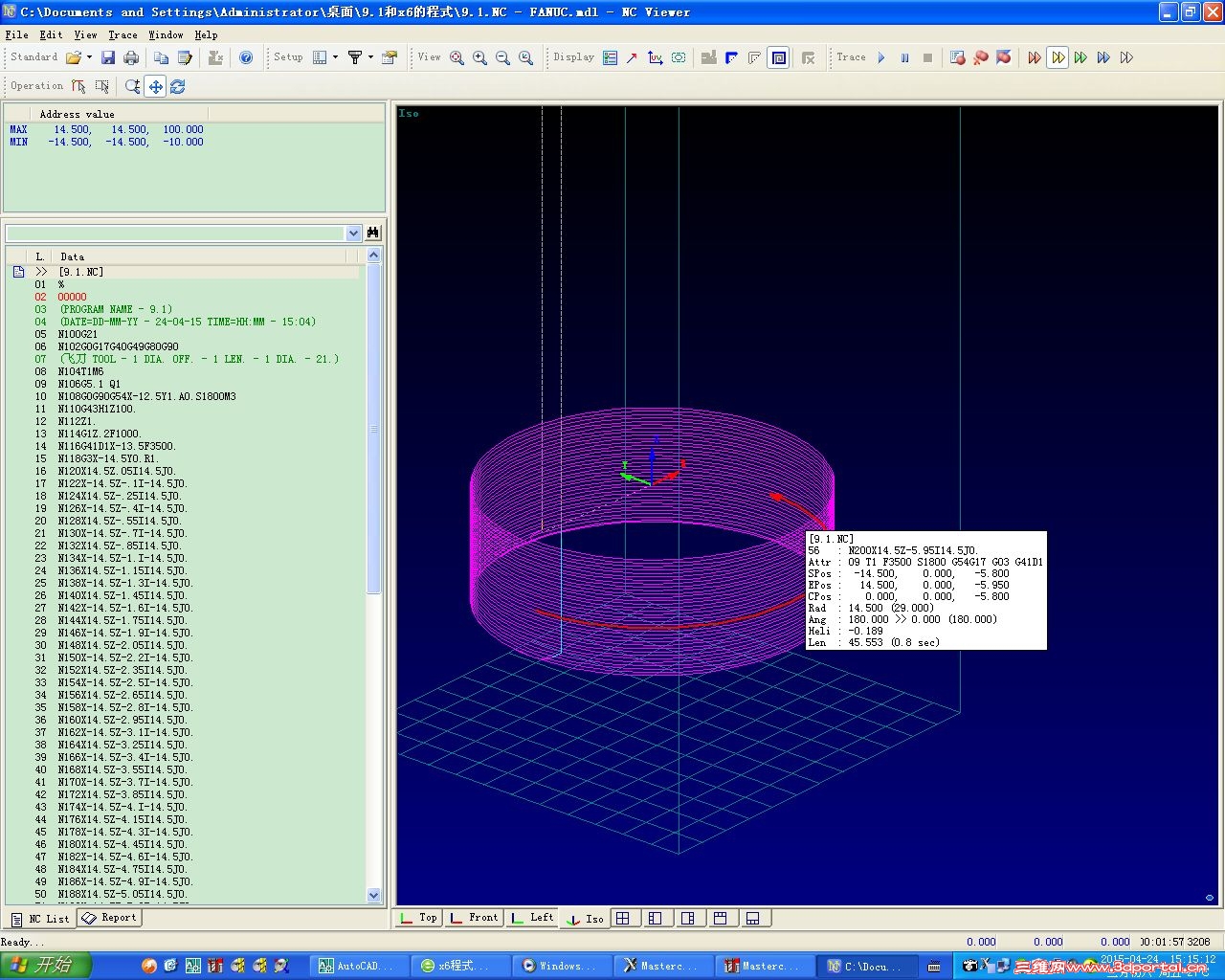The width and height of the screenshot is (1225, 980).
Task: Switch to the NC List tab
Action: pyautogui.click(x=40, y=919)
